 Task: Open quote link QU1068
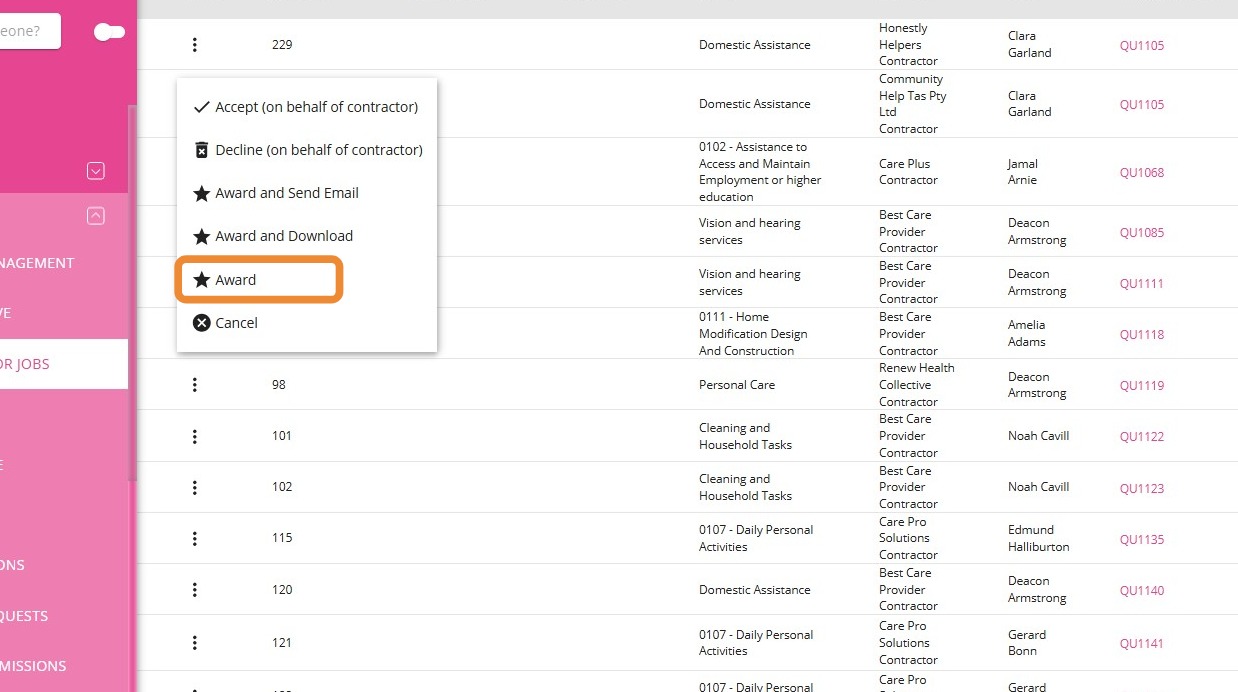coord(1141,172)
